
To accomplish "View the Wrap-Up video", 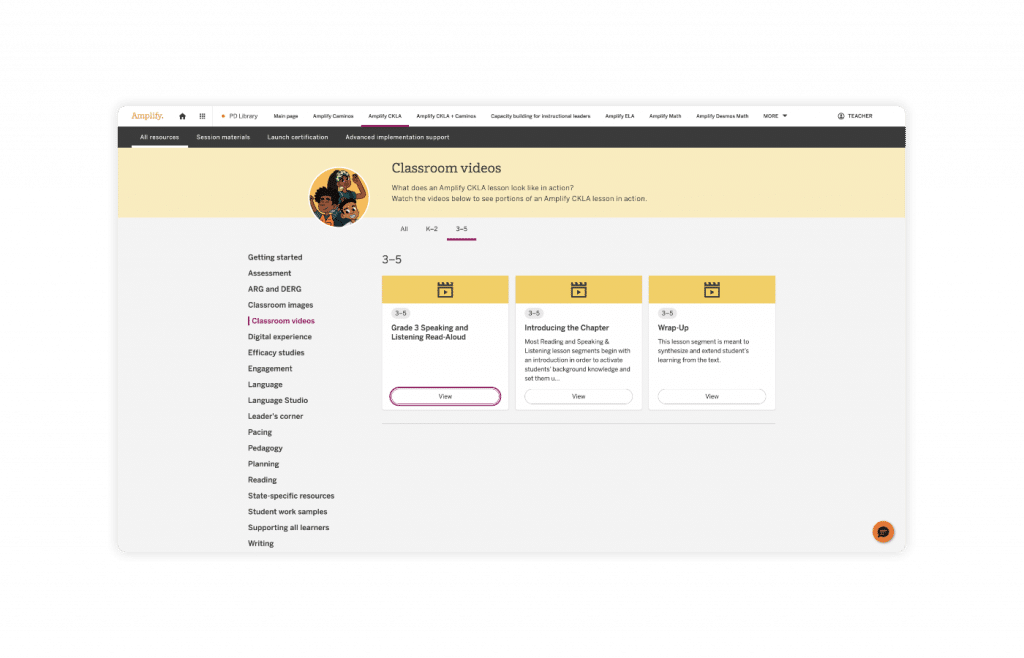I will click(712, 396).
